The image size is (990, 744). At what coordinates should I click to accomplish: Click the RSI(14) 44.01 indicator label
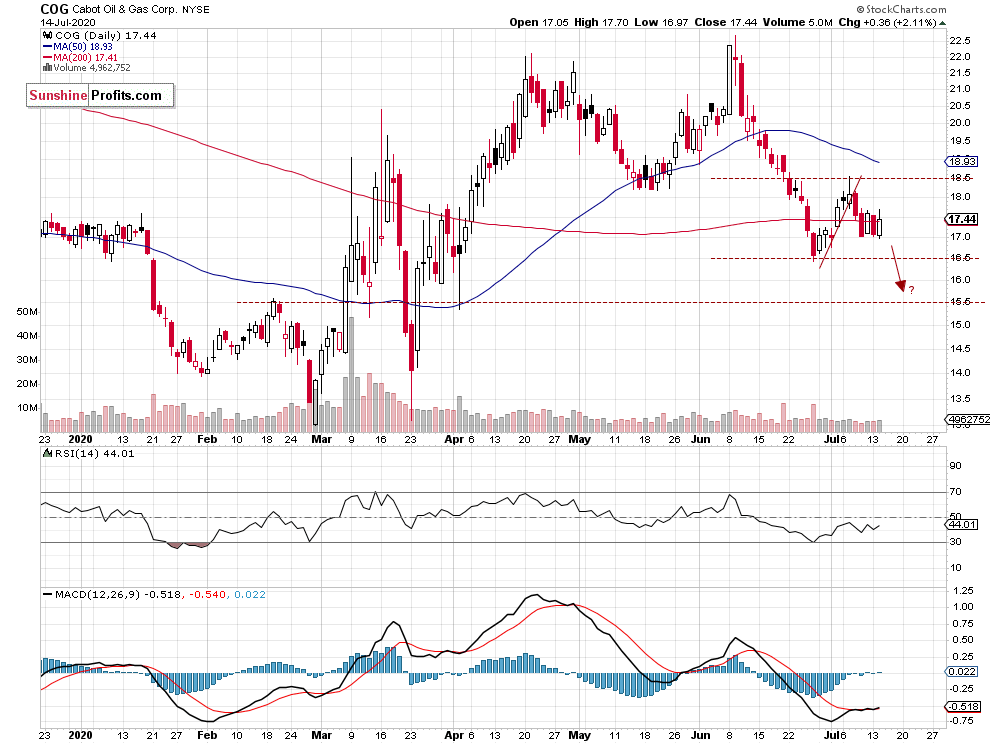pos(93,453)
